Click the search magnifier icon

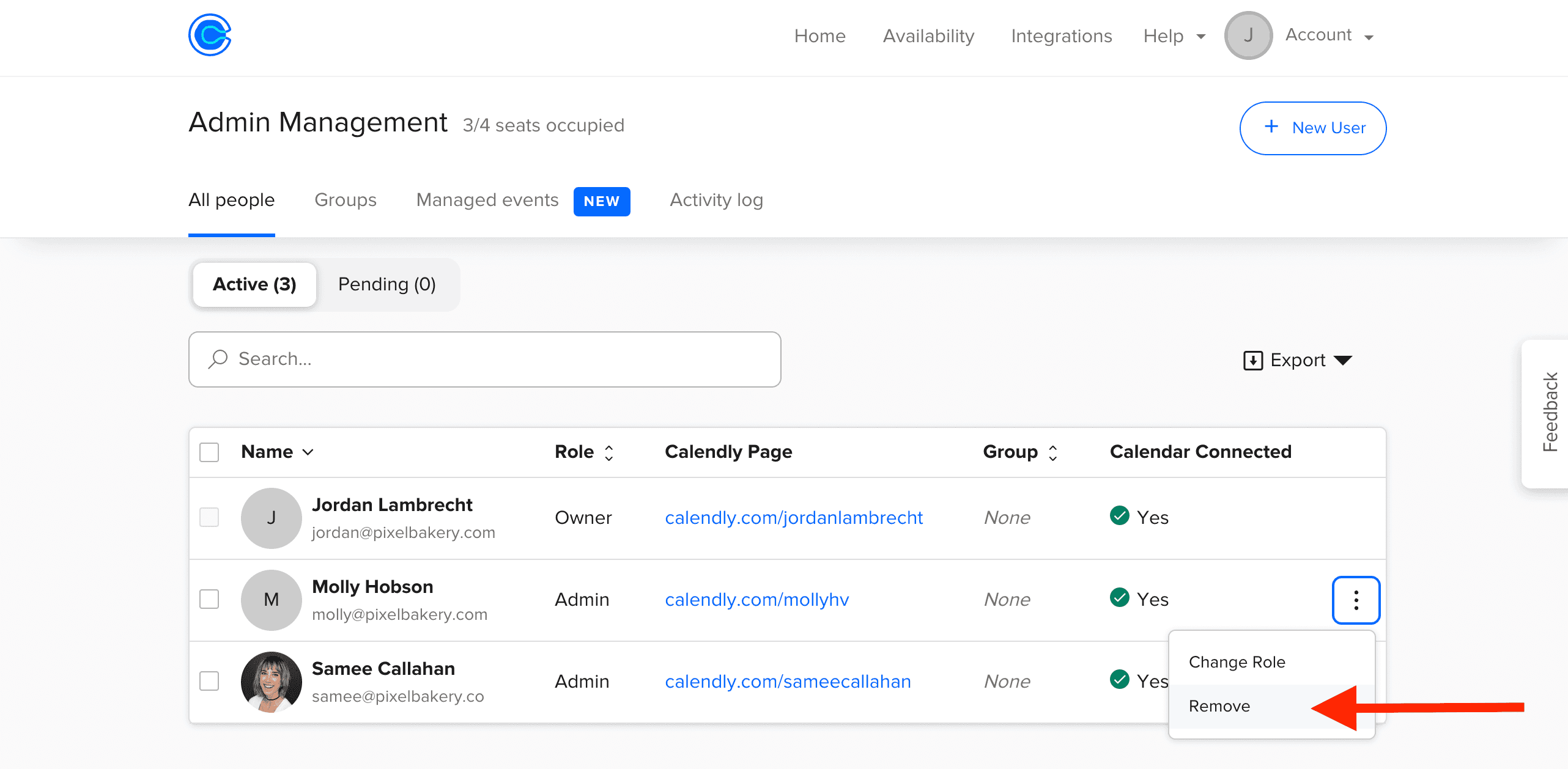tap(218, 359)
